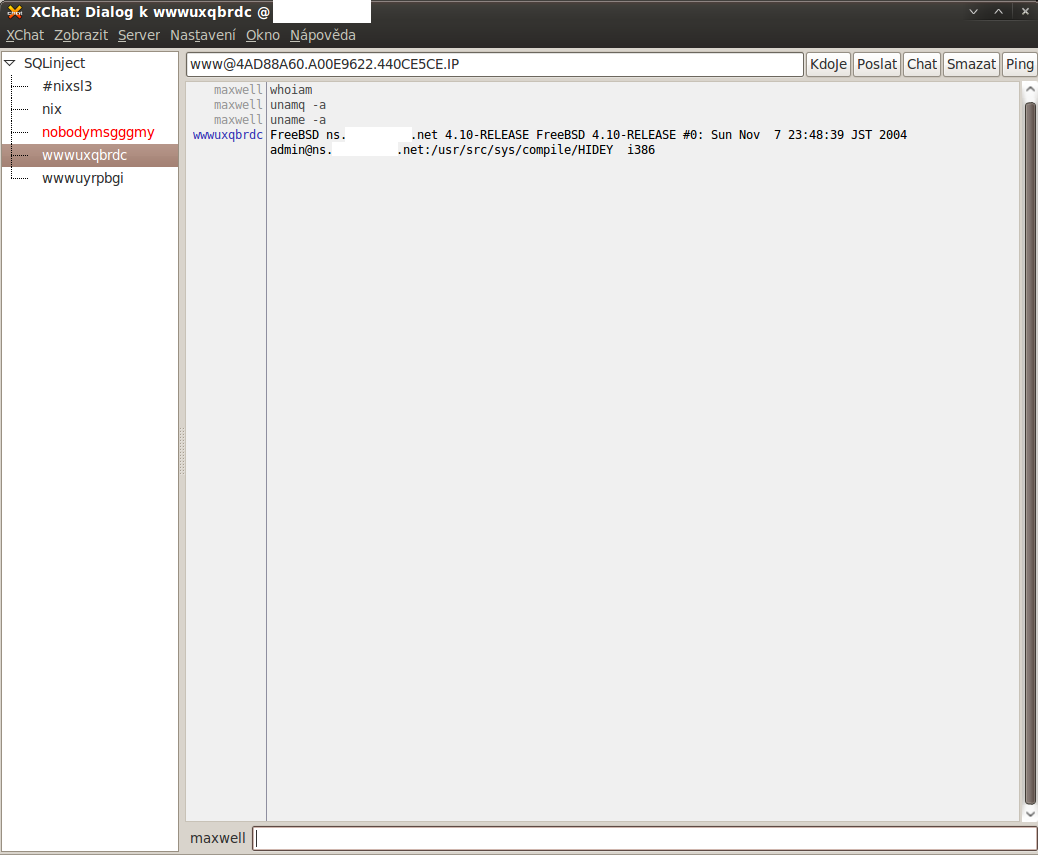
Task: Open the Server menu
Action: coord(138,35)
